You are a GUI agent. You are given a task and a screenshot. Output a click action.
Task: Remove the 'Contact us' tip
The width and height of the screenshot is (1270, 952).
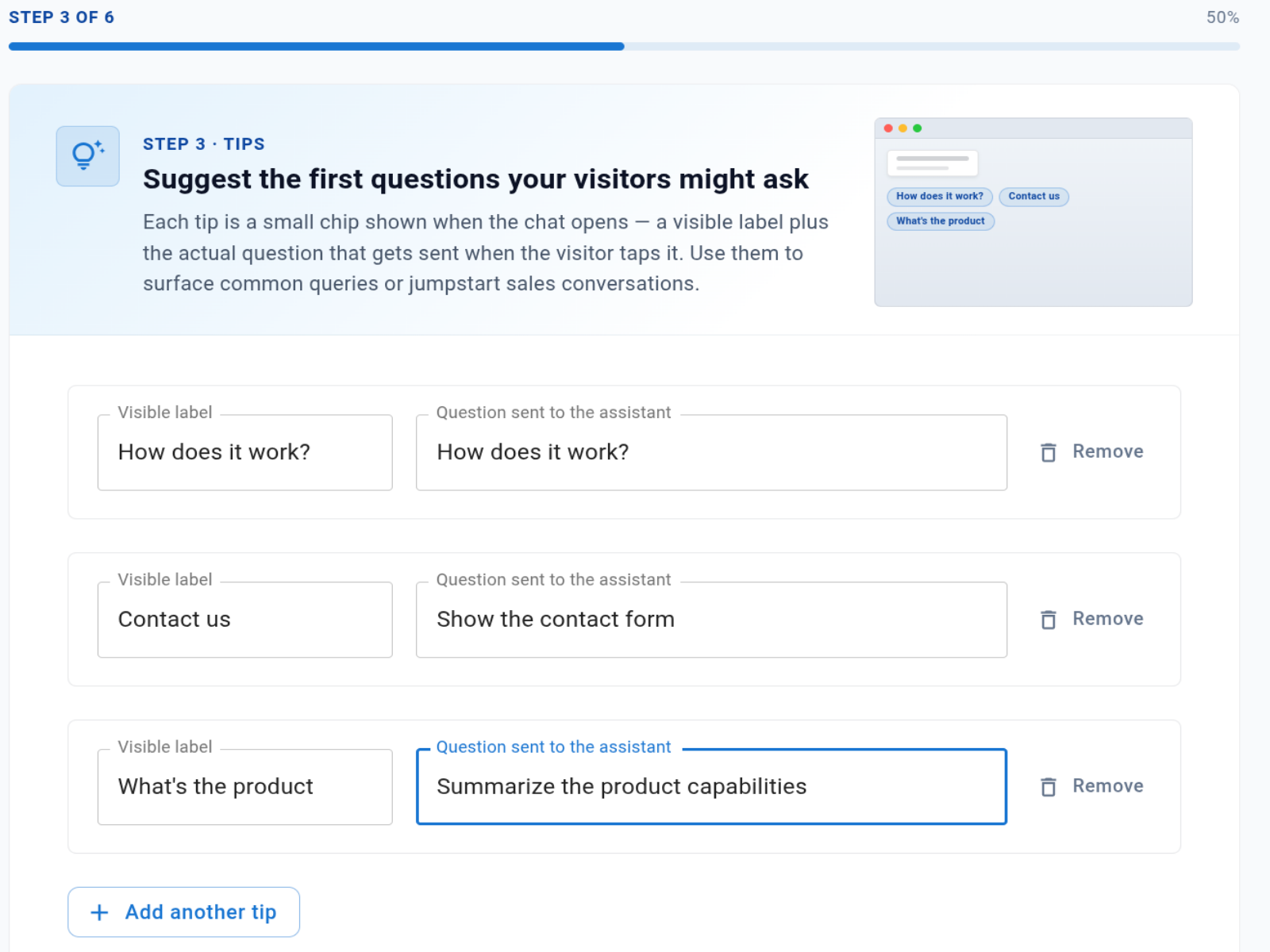click(x=1092, y=620)
